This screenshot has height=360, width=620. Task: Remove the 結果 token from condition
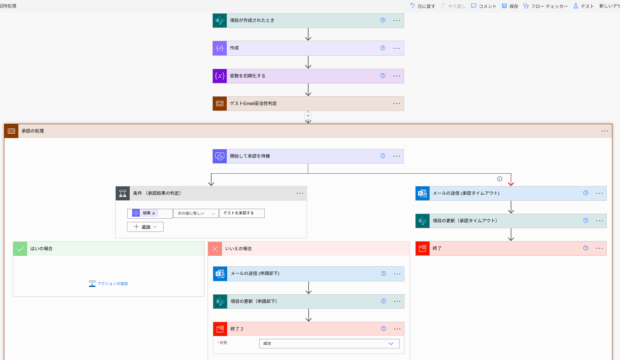[x=154, y=214]
